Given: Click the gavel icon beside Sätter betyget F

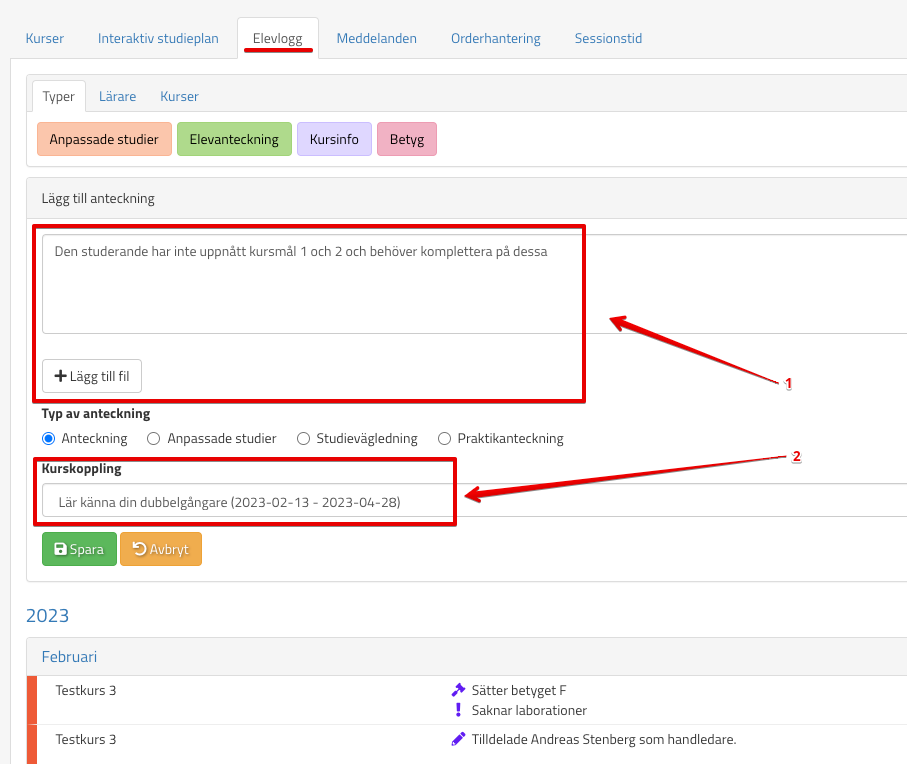Looking at the screenshot, I should click(x=459, y=690).
